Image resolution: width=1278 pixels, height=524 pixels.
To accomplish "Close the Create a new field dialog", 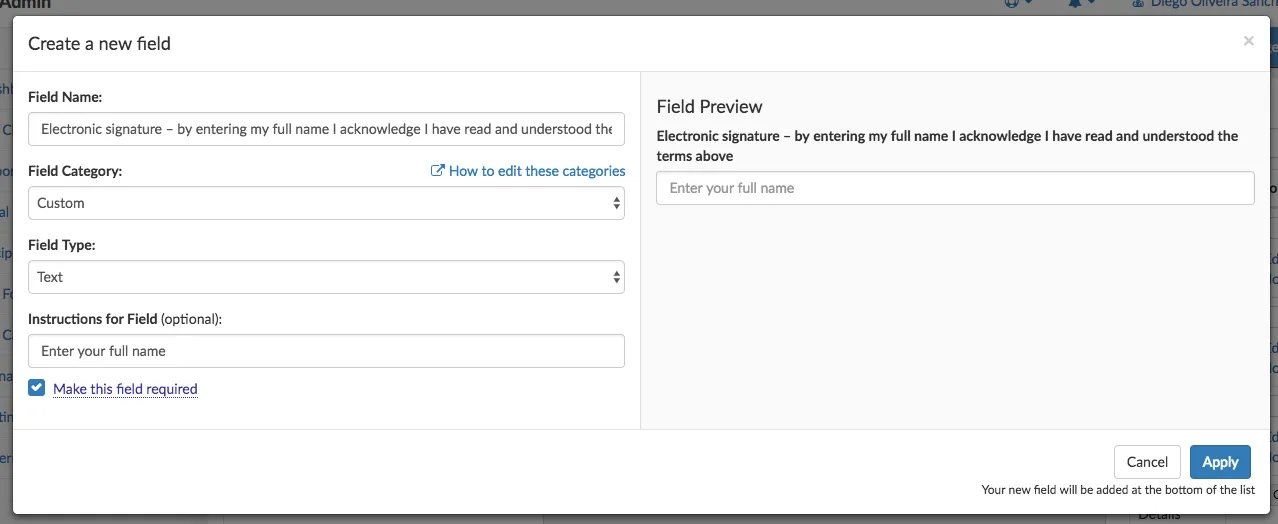I will tap(1248, 41).
